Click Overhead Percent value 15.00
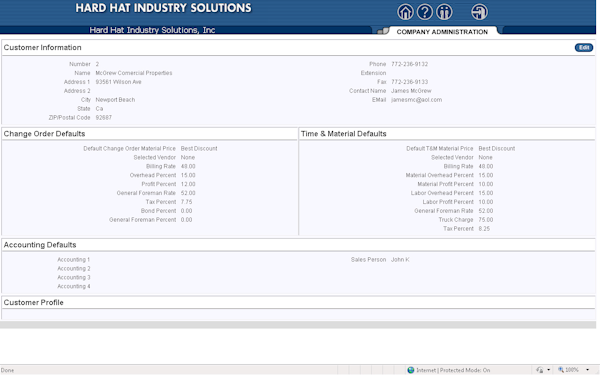 pos(188,175)
